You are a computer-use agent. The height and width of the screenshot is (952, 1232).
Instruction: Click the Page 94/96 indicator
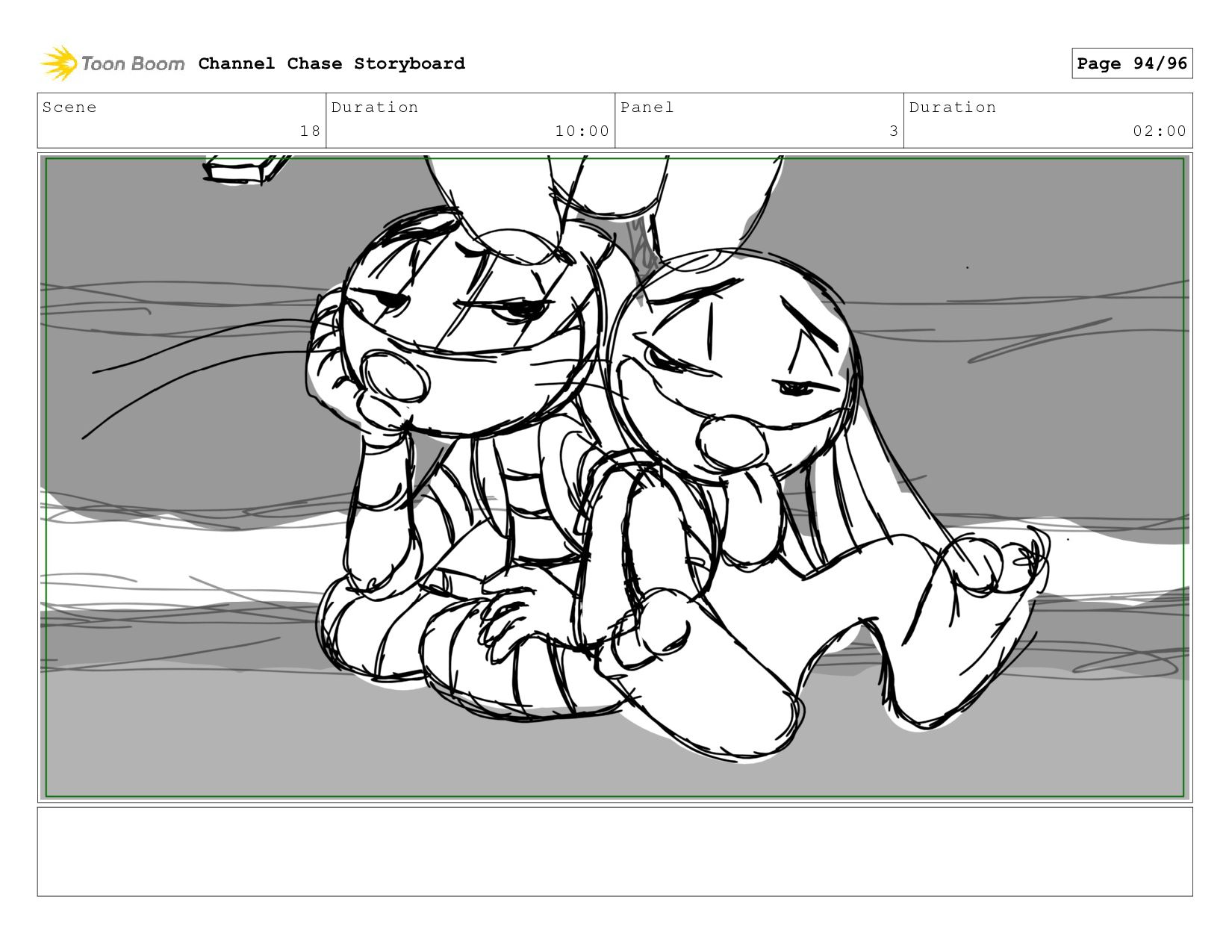1132,63
